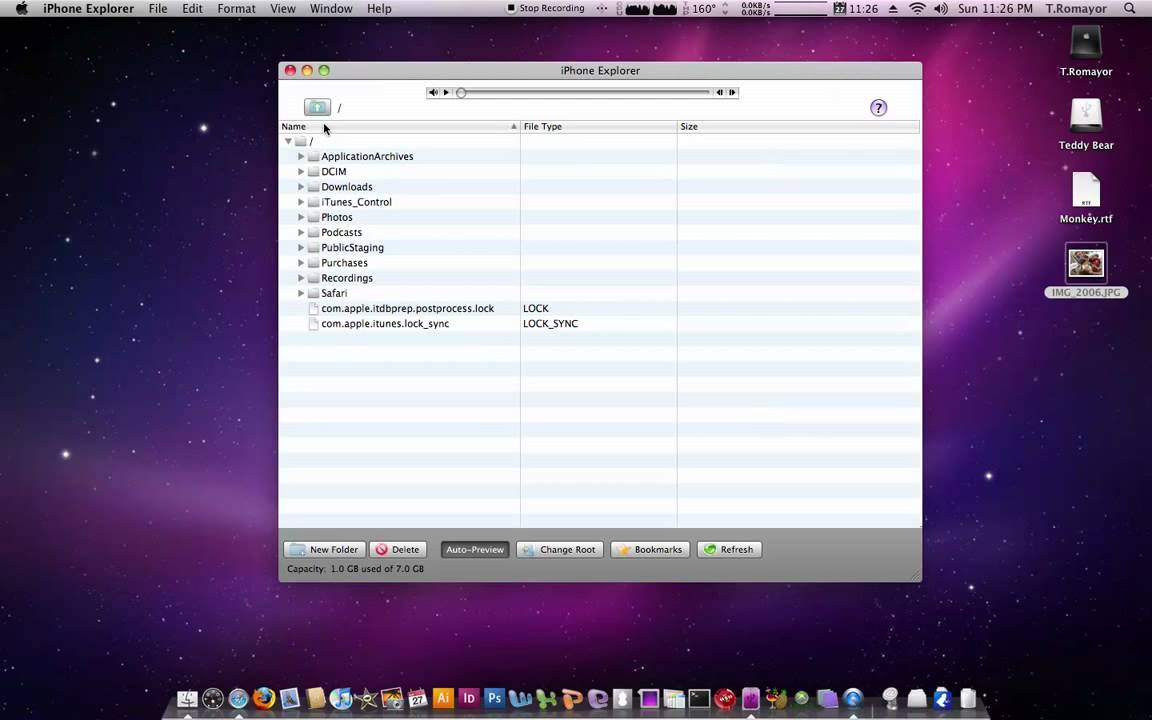Expand the Podcasts folder
The height and width of the screenshot is (720, 1152).
pos(300,232)
